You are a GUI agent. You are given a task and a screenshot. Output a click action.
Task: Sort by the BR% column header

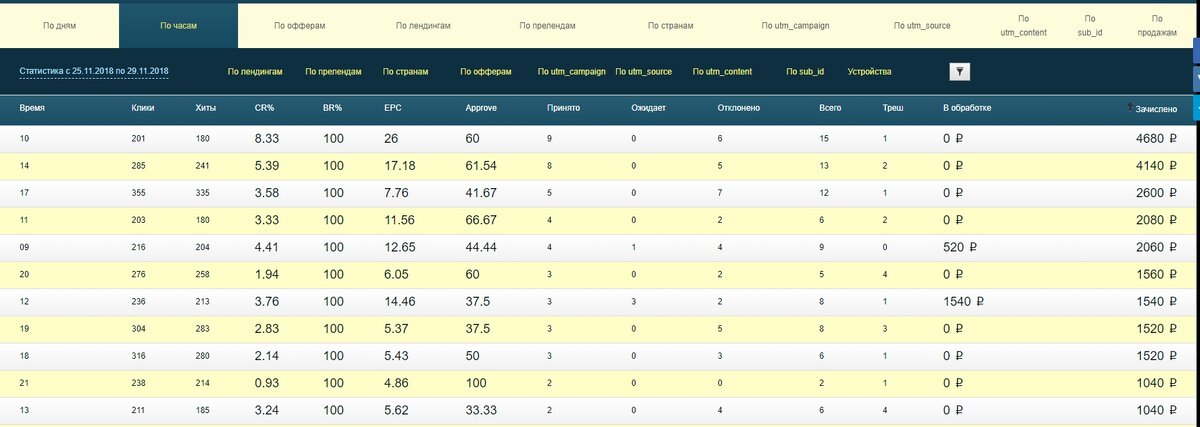[333, 107]
